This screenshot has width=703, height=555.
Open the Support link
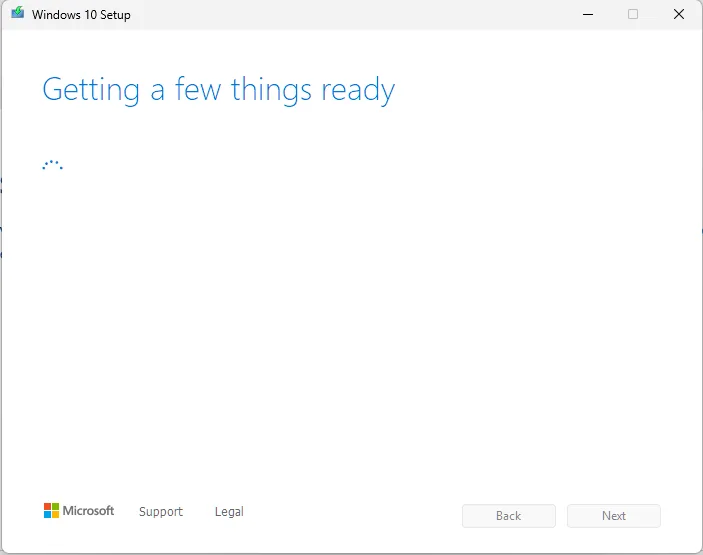coord(161,512)
